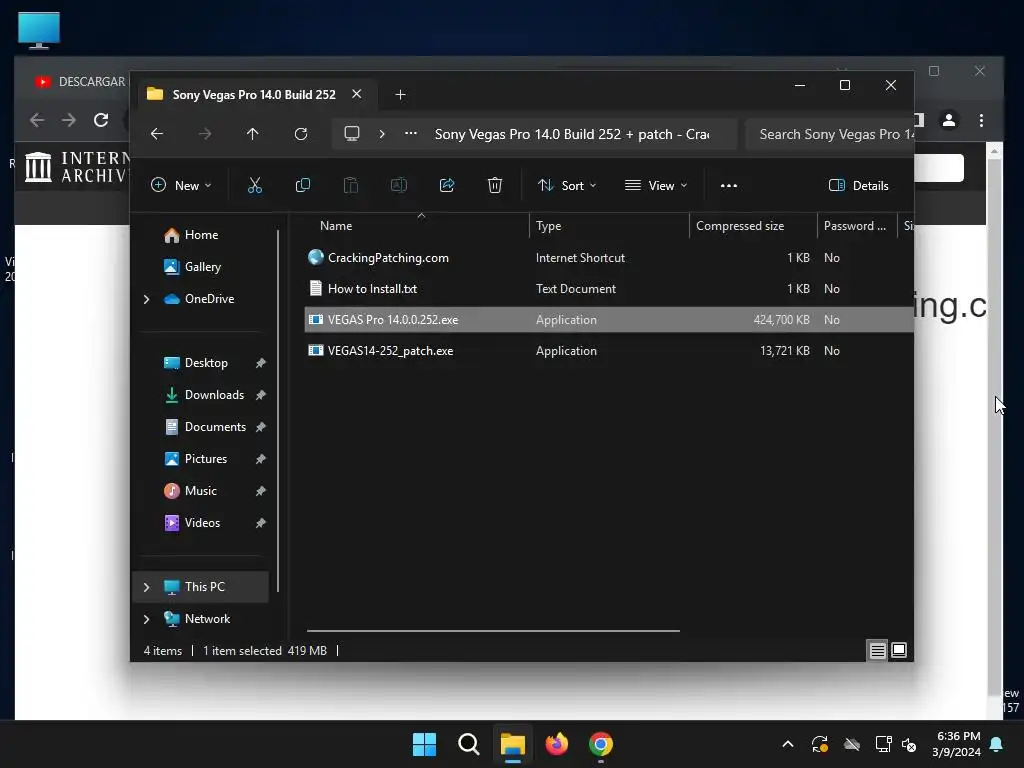The width and height of the screenshot is (1024, 768).
Task: Click the Search Sony Vegas Pro field
Action: (x=830, y=134)
